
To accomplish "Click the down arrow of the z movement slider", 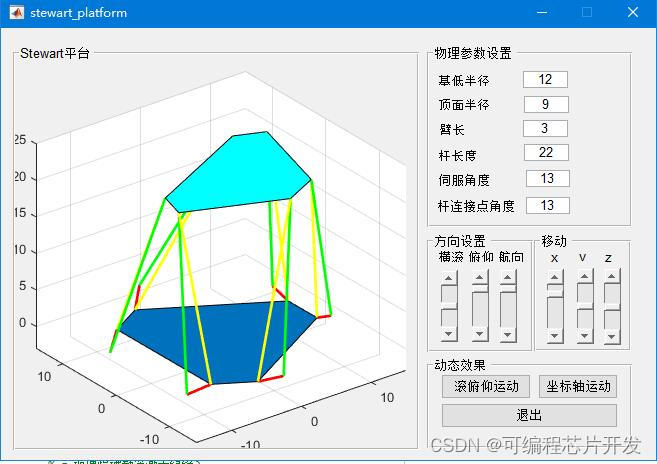I will tap(612, 336).
